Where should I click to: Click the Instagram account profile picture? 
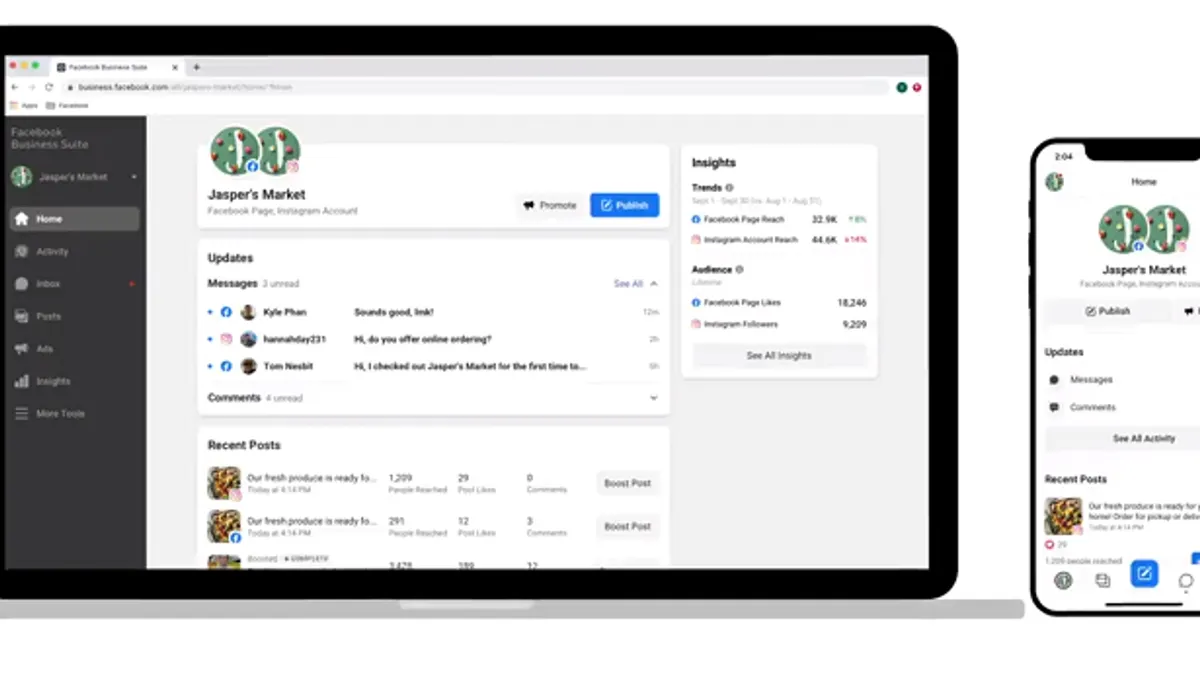click(x=278, y=150)
